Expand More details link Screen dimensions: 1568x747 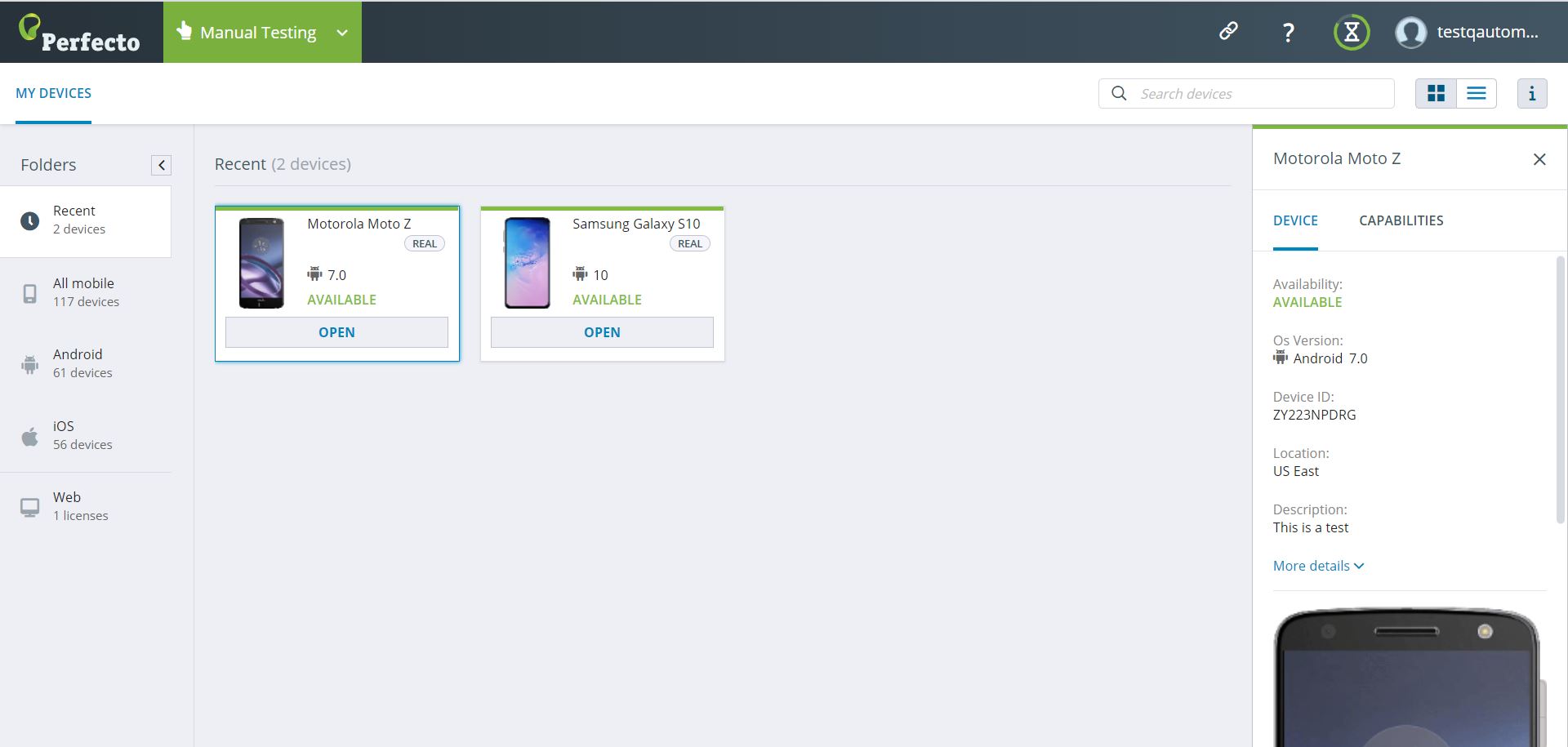1318,566
